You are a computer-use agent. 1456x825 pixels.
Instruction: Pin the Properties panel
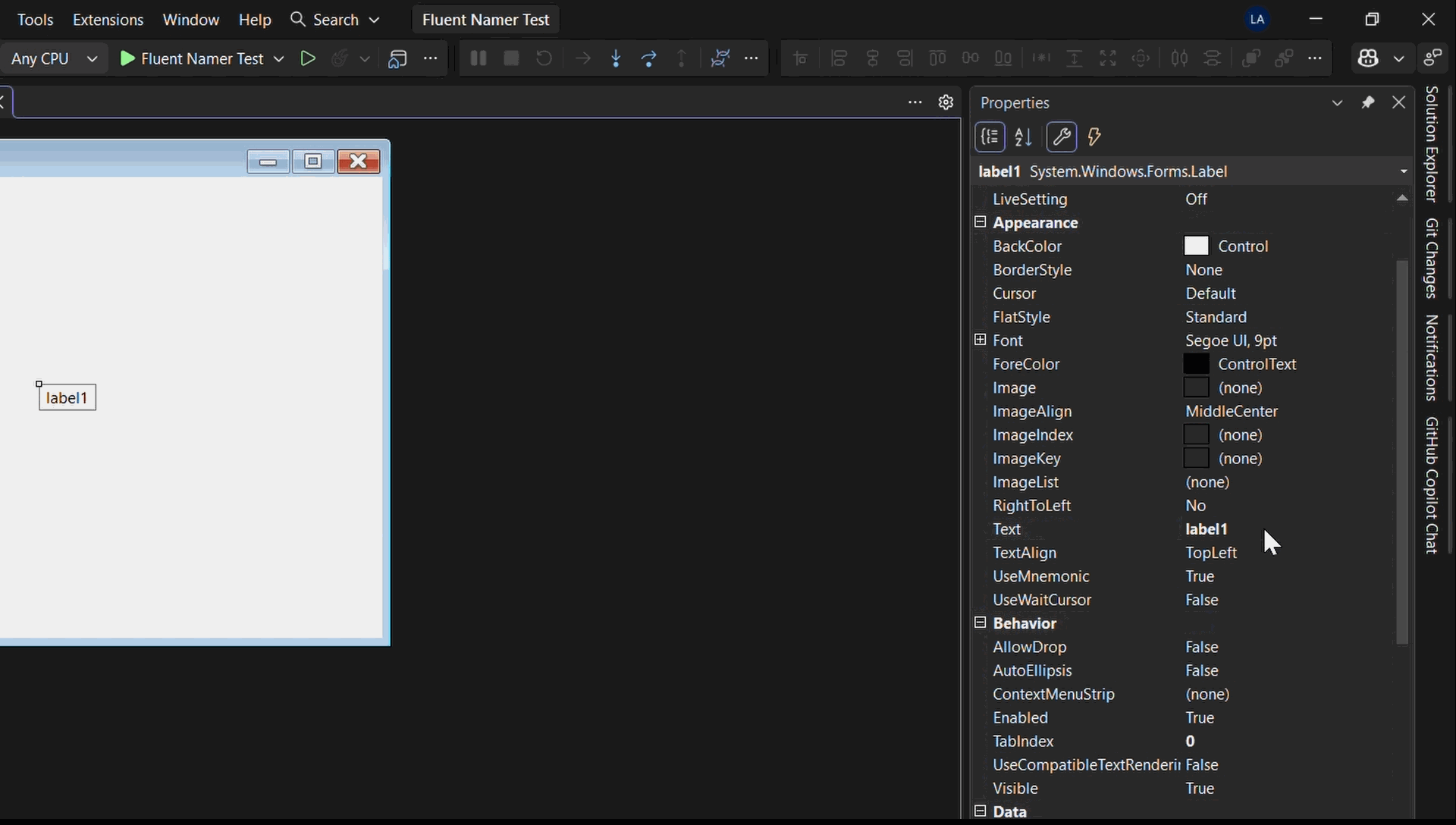(x=1368, y=102)
